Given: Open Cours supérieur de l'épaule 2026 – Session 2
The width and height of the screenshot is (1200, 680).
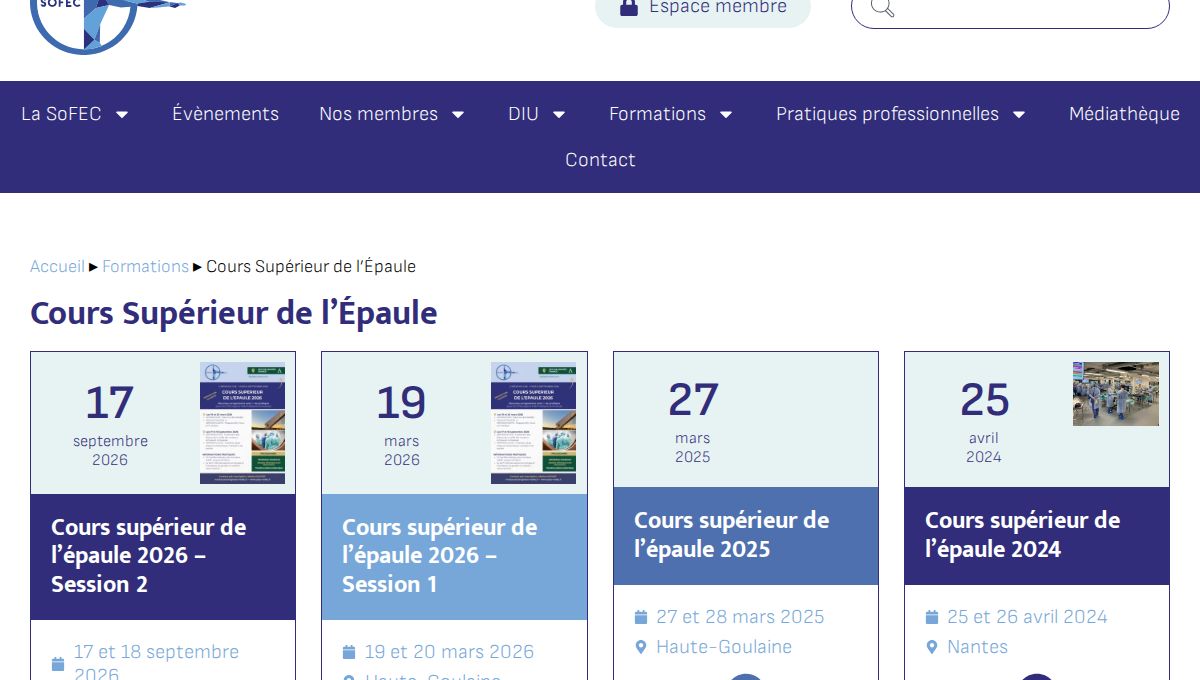Looking at the screenshot, I should coord(148,555).
